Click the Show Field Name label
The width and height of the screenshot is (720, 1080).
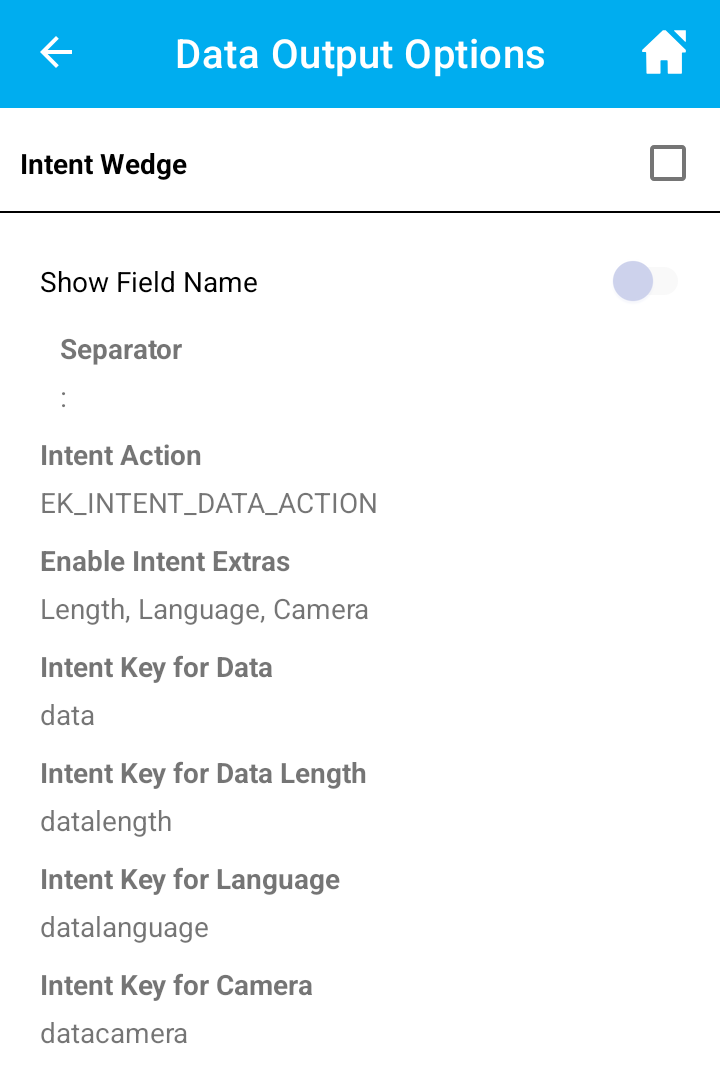(x=149, y=283)
